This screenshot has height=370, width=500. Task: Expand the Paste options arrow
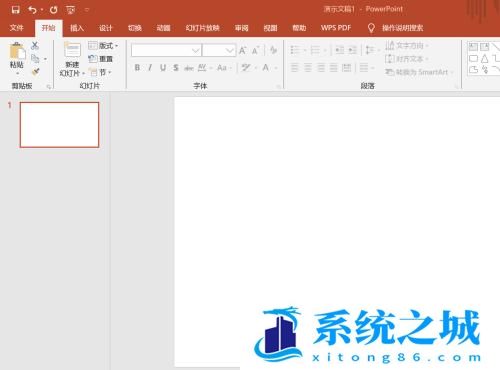point(17,73)
